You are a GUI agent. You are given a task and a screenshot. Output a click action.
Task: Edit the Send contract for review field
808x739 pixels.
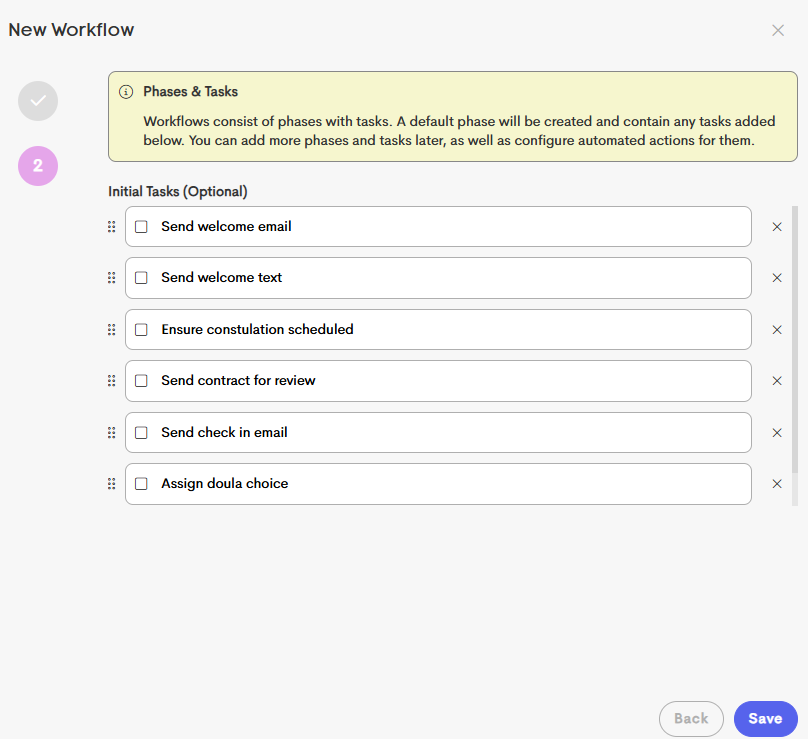click(438, 381)
